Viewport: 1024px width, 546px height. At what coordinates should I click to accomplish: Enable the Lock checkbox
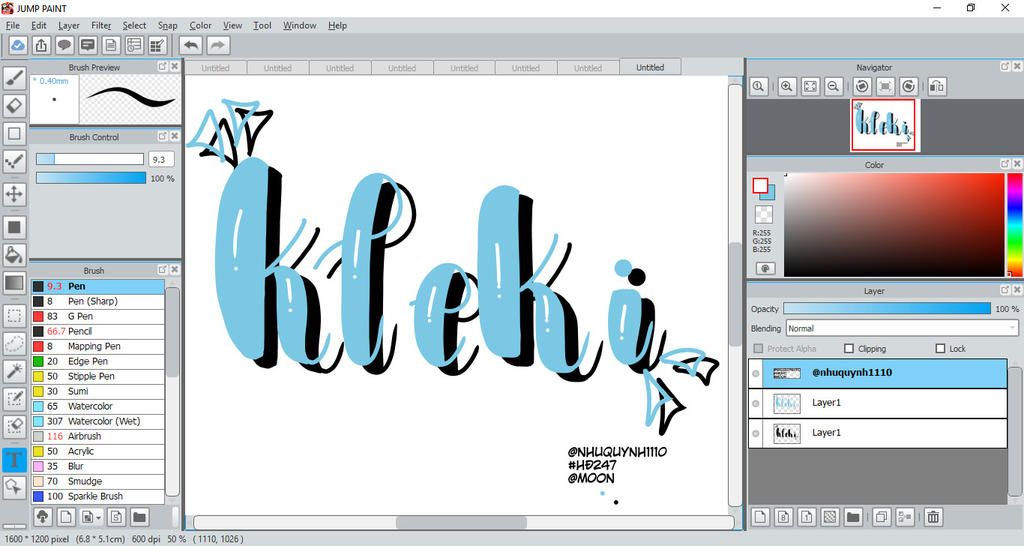click(x=940, y=349)
